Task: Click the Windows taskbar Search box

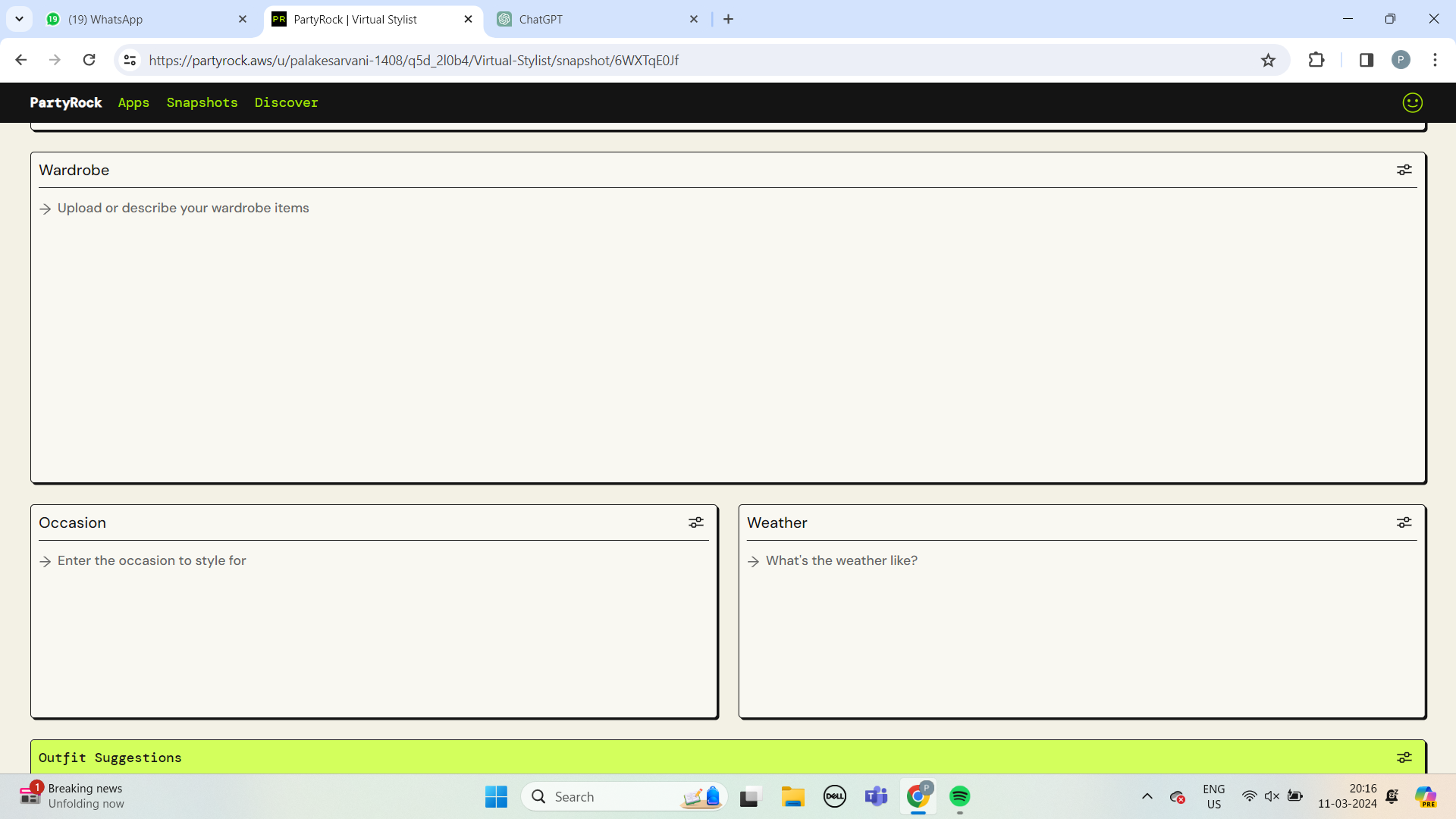Action: pos(623,796)
